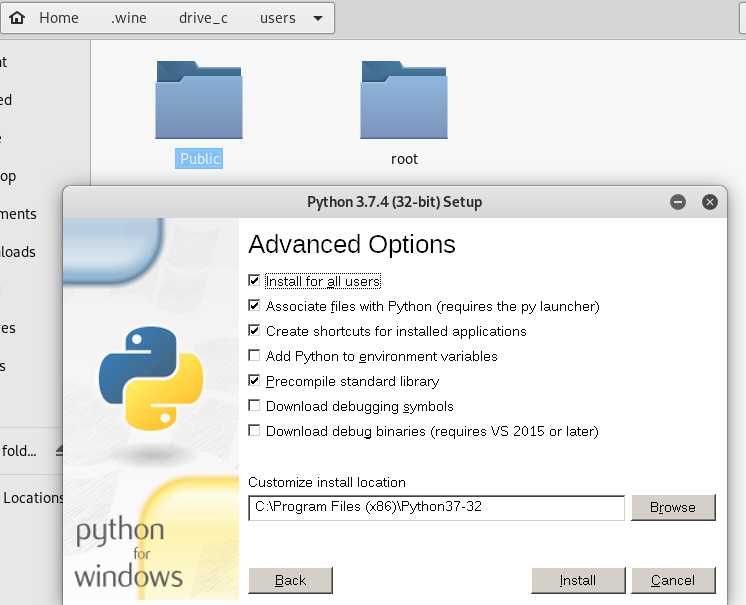Navigate to drive_c in path bar

click(203, 18)
